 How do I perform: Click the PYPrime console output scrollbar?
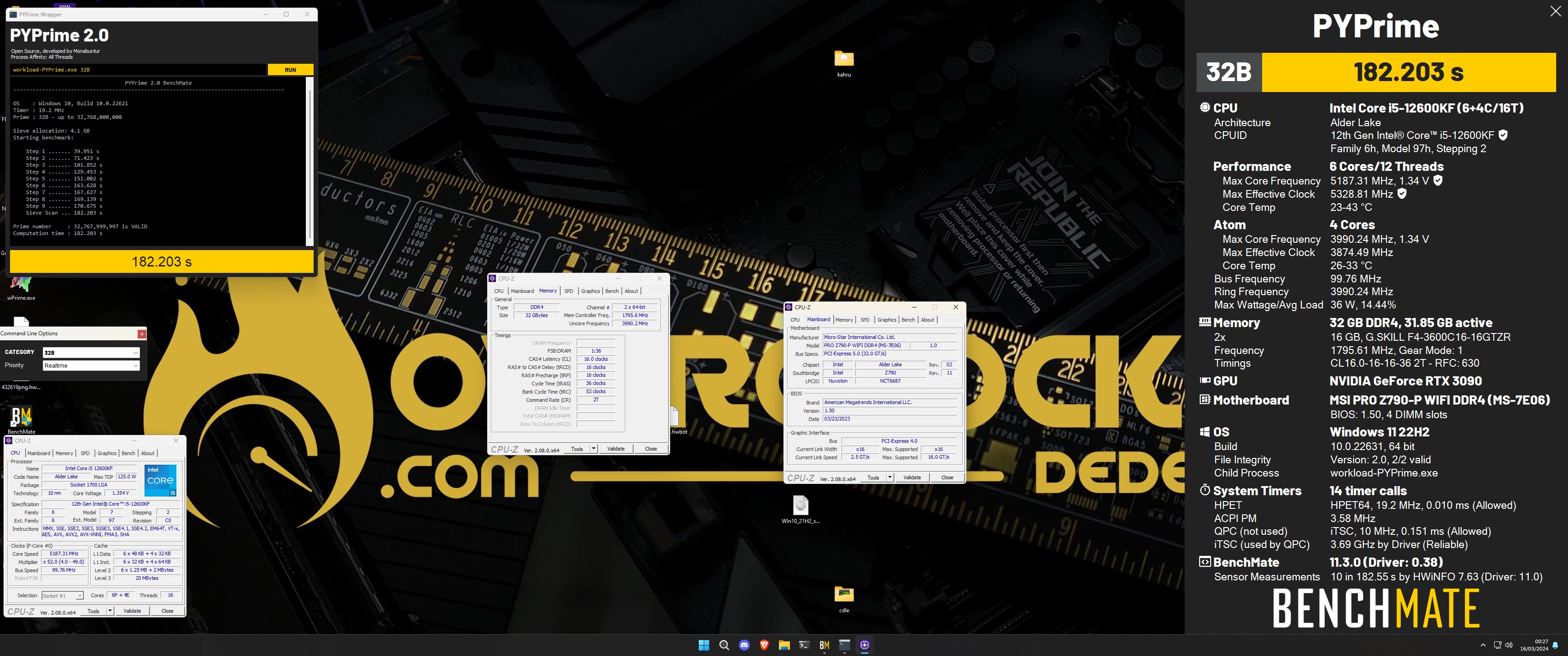point(310,161)
